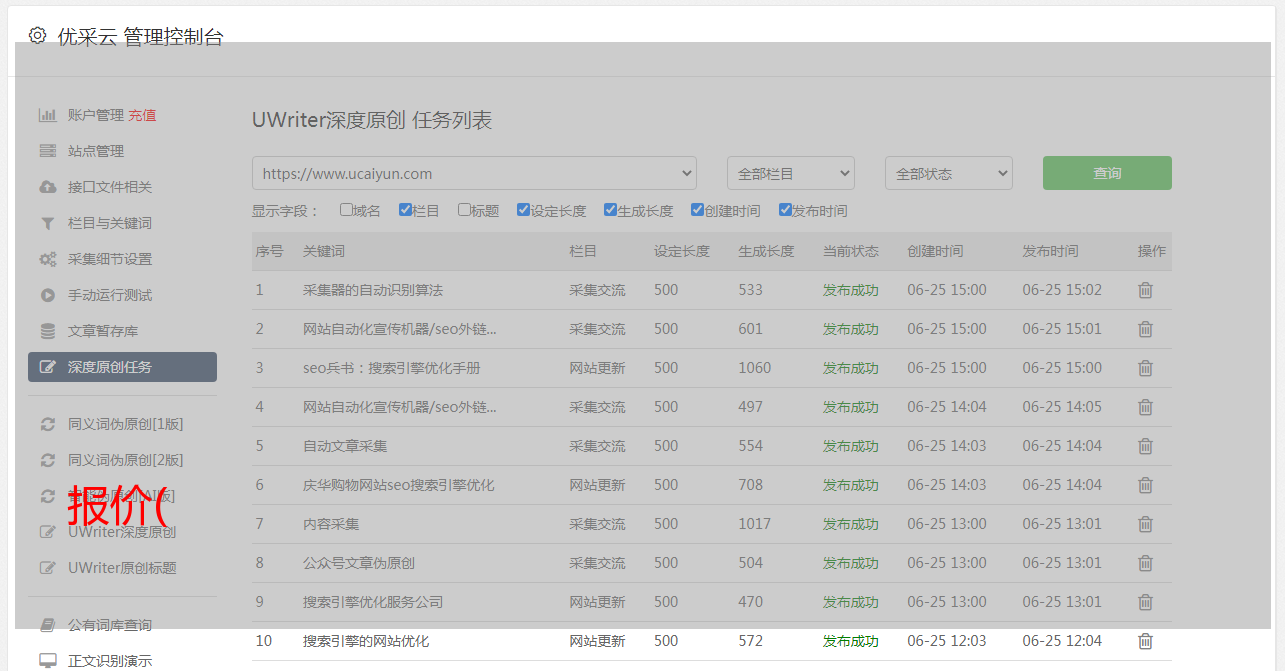Click the cloud upload icon for 接口文件相关
The width and height of the screenshot is (1285, 671).
(47, 187)
